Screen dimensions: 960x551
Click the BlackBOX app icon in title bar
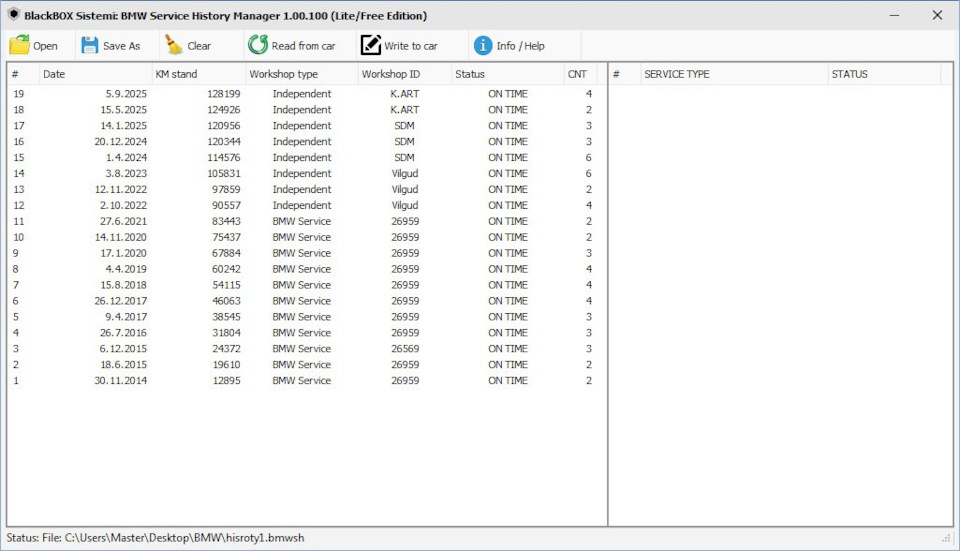(x=13, y=14)
